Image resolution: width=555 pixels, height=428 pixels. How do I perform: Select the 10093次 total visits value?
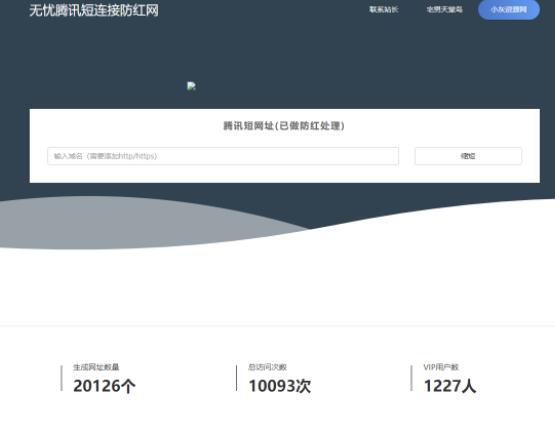tap(280, 386)
